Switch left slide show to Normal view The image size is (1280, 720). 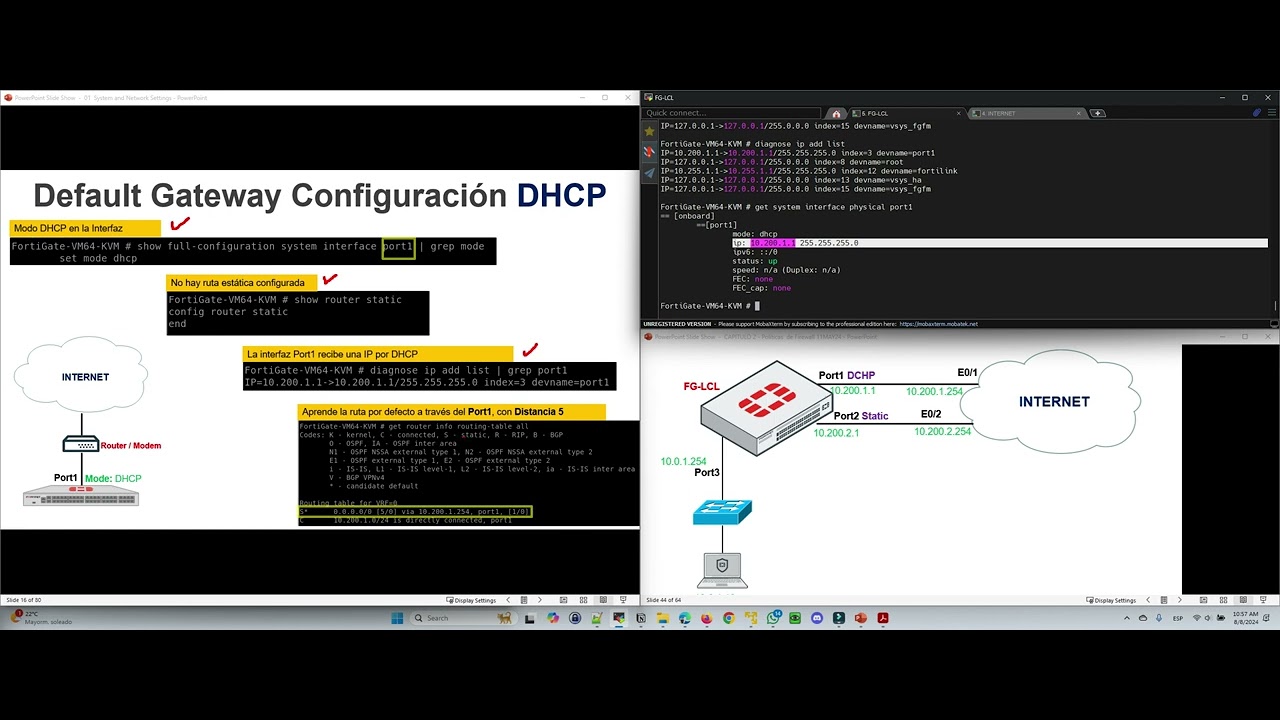point(563,600)
